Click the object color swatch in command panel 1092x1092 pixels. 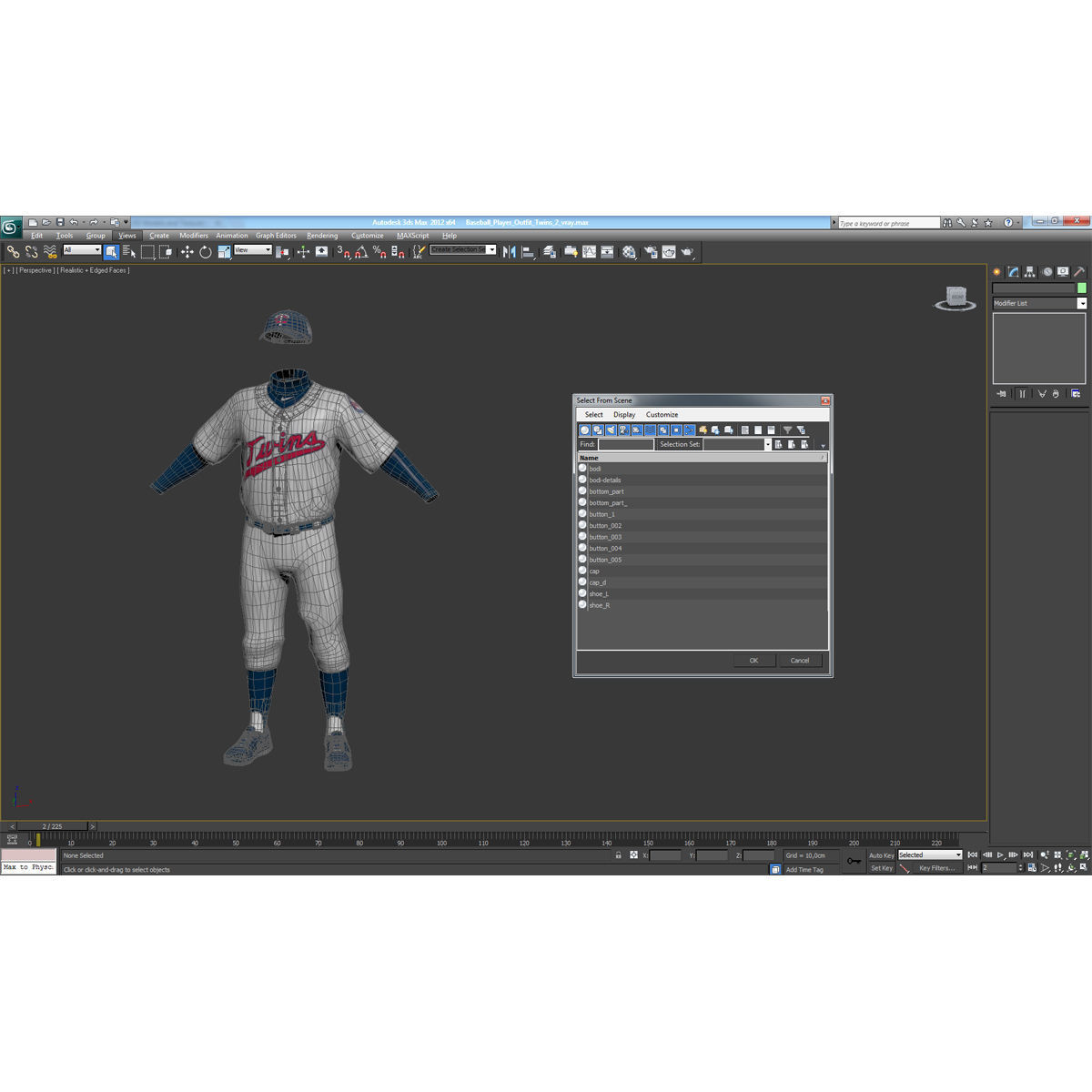1082,288
